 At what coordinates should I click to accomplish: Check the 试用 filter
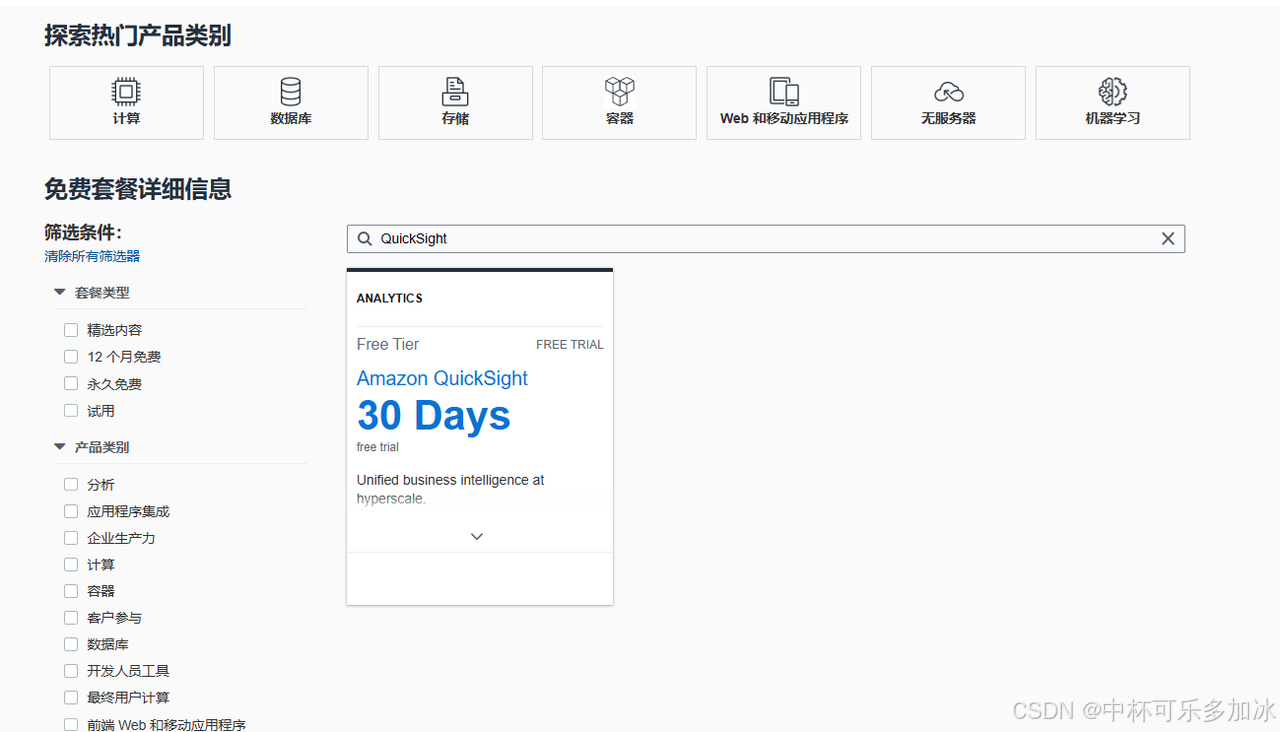click(x=71, y=411)
